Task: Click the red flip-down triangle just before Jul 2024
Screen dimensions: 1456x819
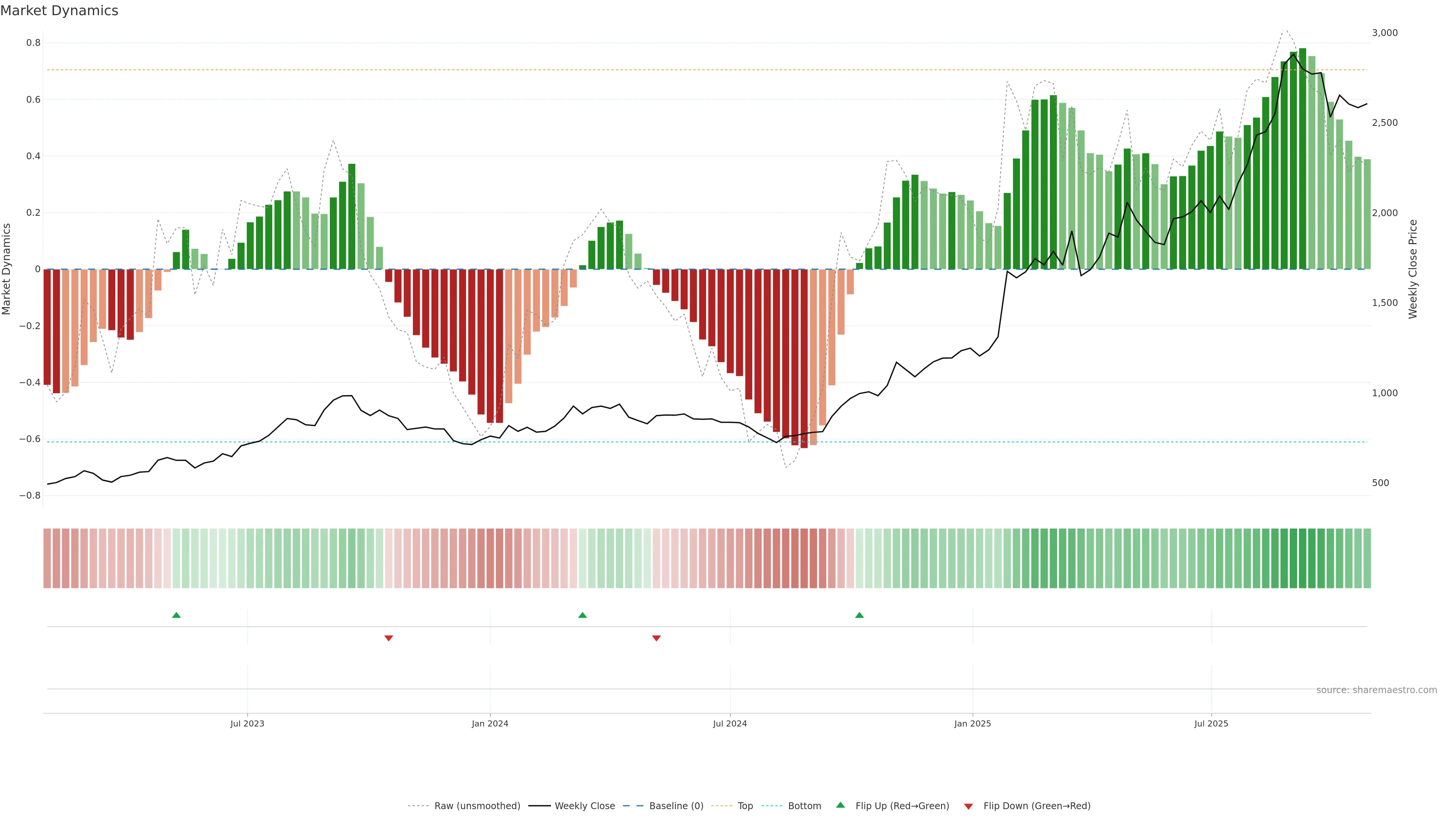Action: [656, 638]
